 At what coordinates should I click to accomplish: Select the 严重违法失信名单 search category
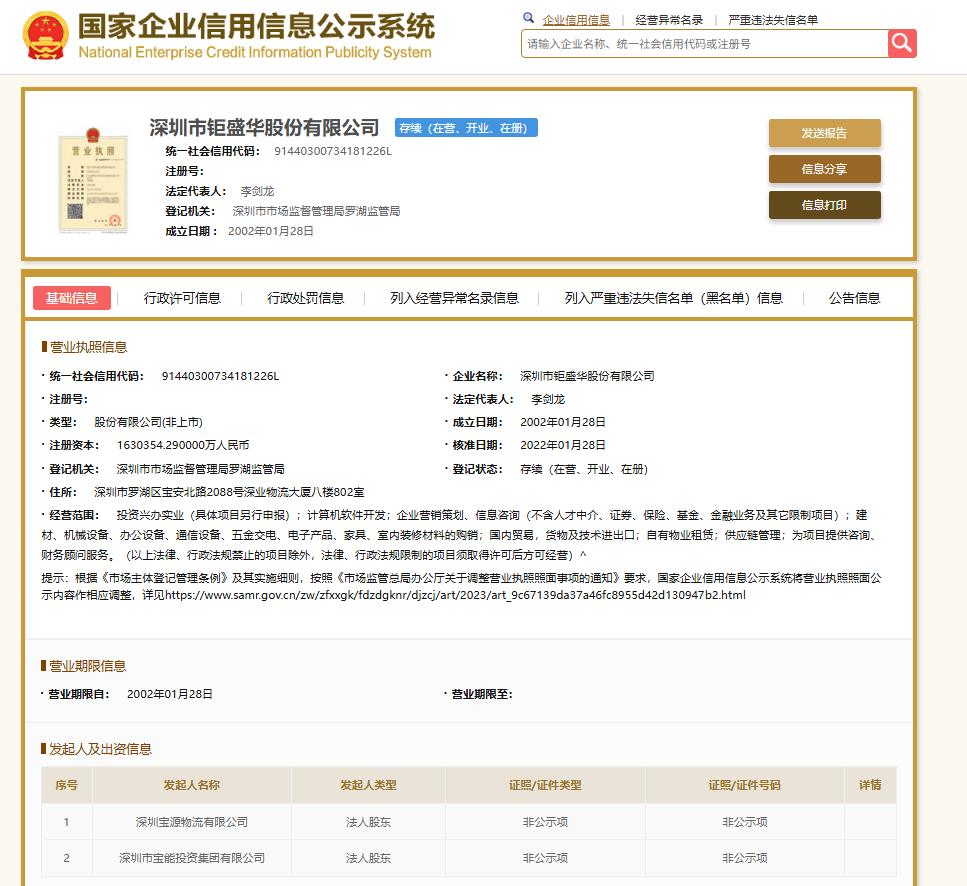[x=773, y=20]
